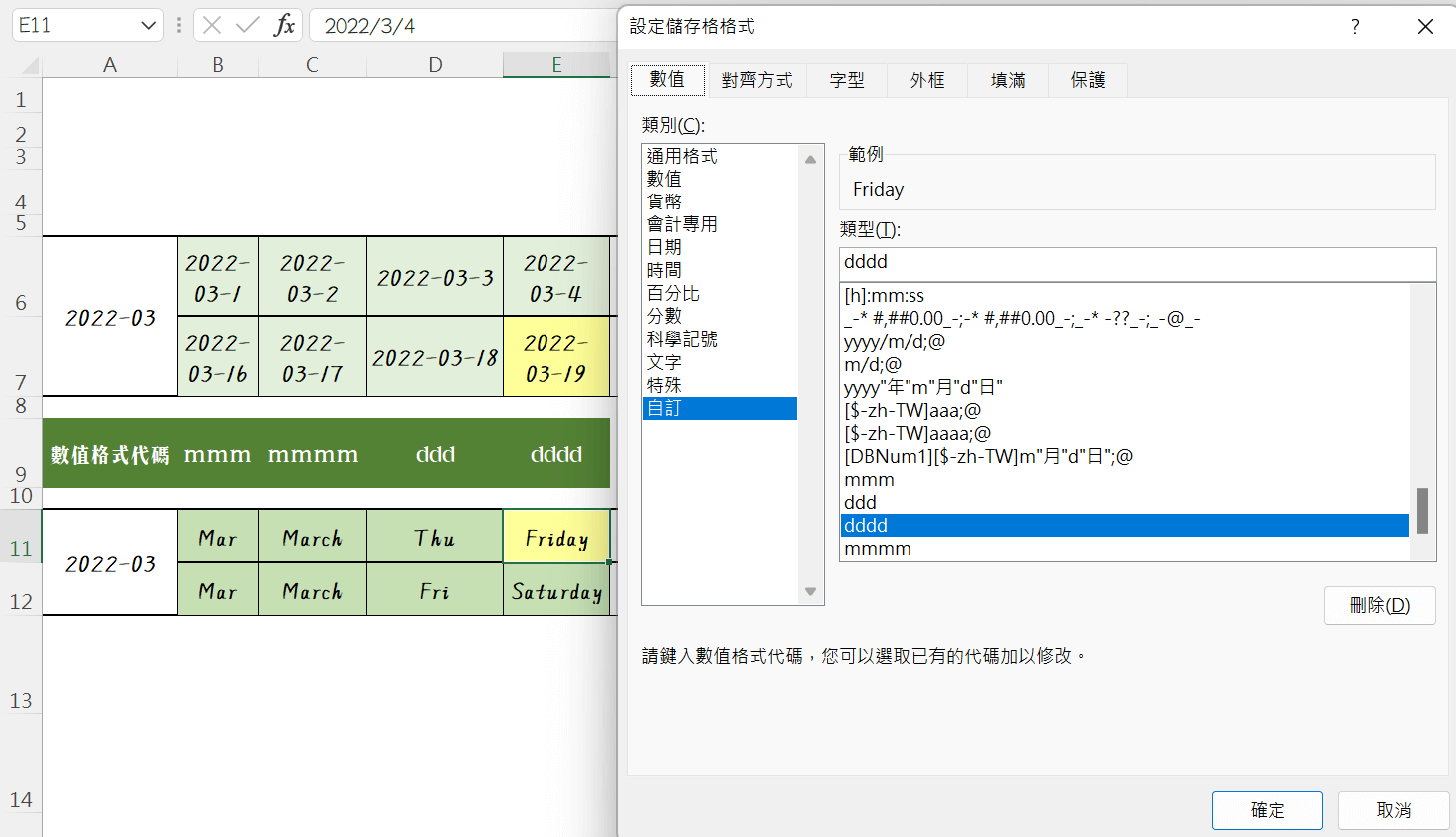Viewport: 1456px width, 837px height.
Task: Select ddd format code in type list
Action: pos(1125,502)
